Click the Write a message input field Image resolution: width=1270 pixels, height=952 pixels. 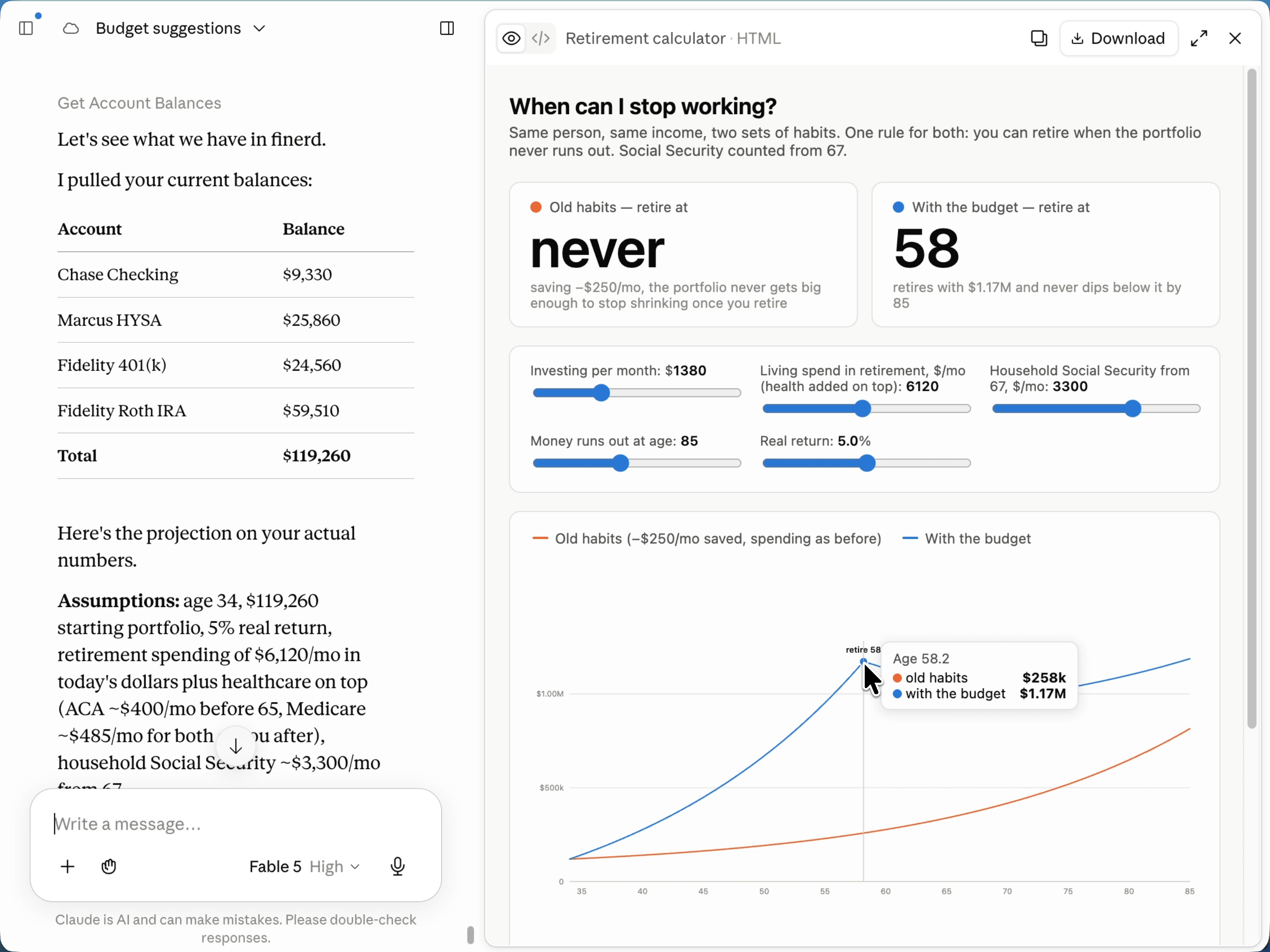pyautogui.click(x=235, y=824)
